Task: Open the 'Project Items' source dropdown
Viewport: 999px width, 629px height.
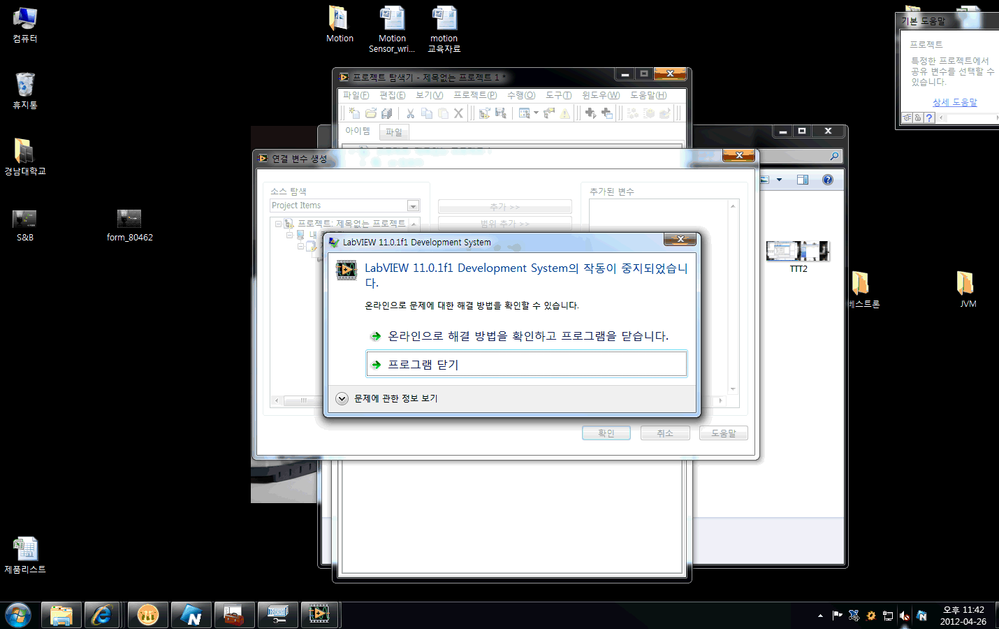Action: click(x=413, y=206)
